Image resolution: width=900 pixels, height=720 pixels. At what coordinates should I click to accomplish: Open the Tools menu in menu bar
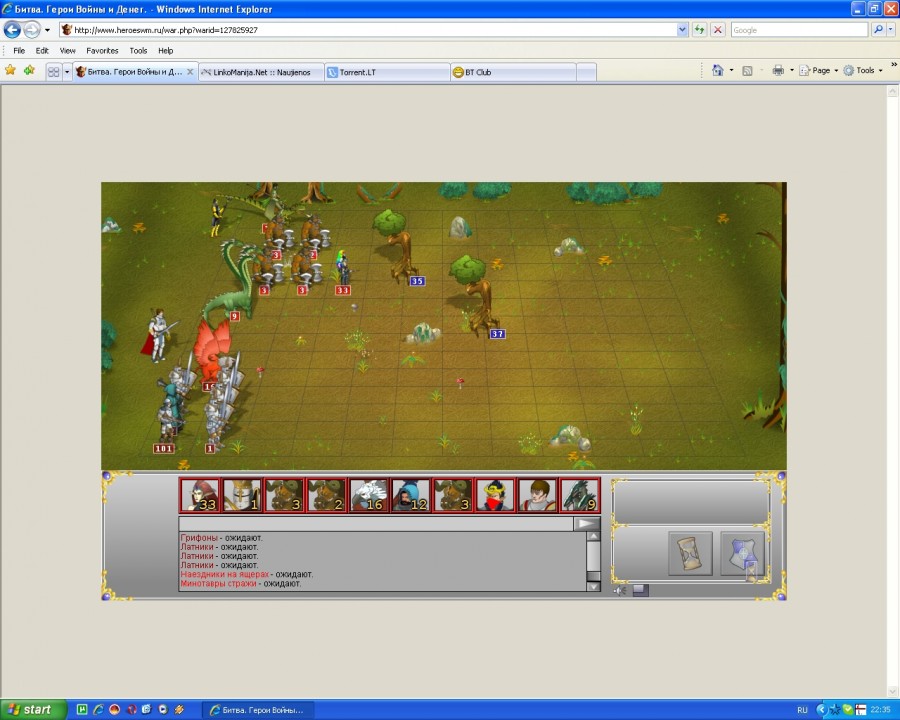point(138,51)
